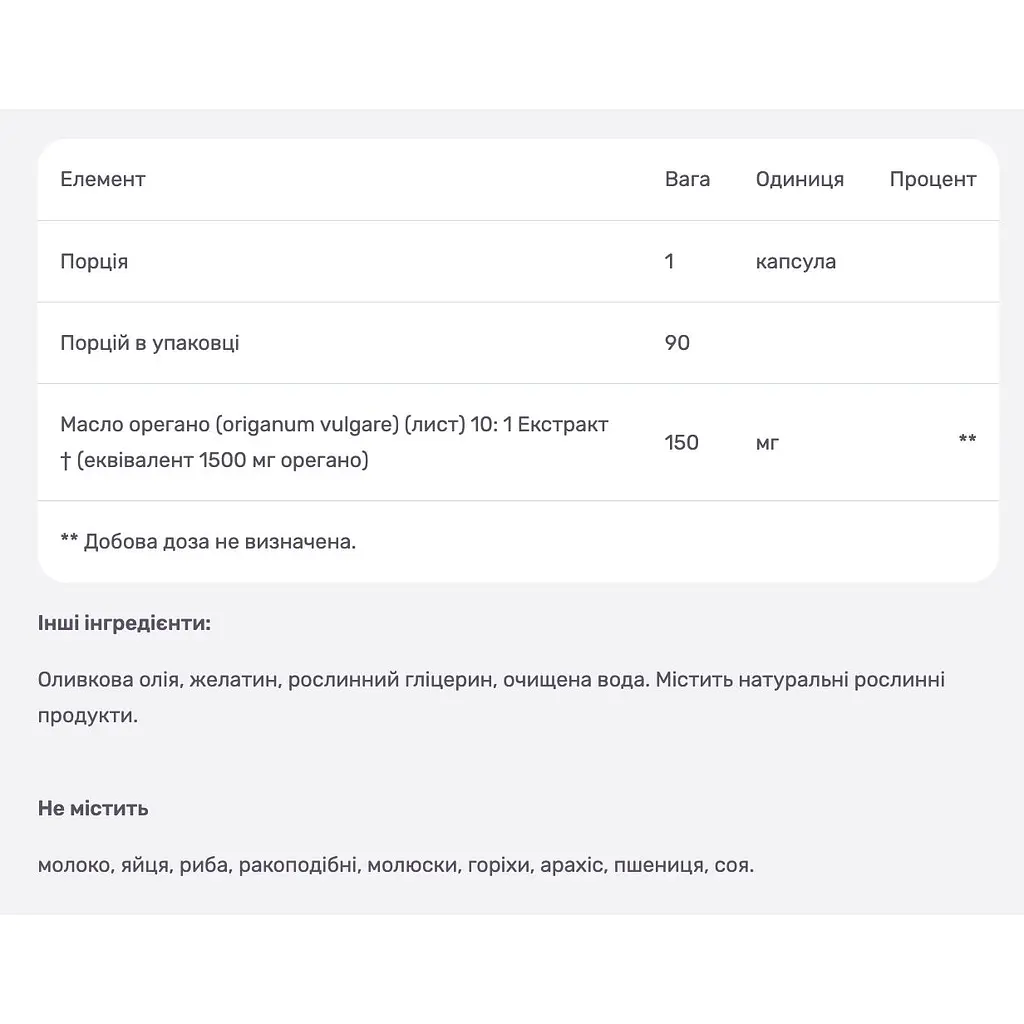Click the value 90 in the table

[677, 343]
